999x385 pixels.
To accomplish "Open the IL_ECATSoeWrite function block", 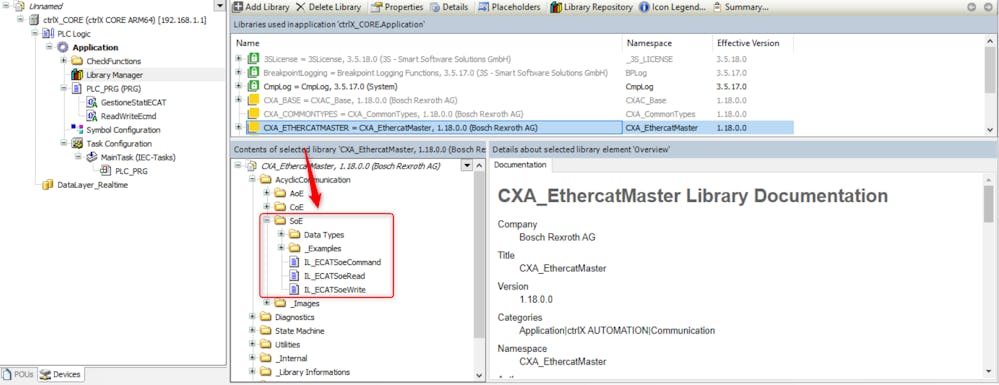I will pyautogui.click(x=328, y=289).
